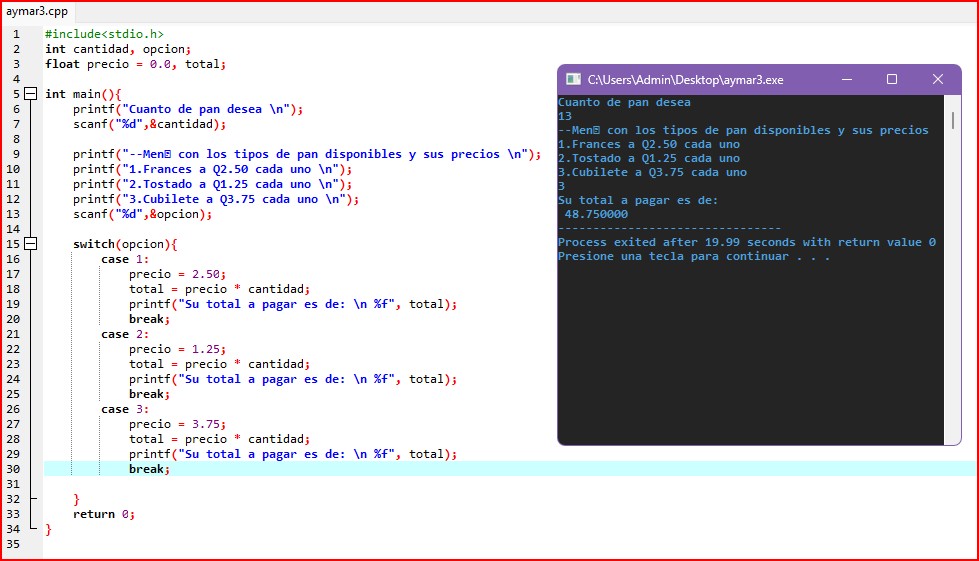Close the aymar3.exe console window

click(x=938, y=79)
